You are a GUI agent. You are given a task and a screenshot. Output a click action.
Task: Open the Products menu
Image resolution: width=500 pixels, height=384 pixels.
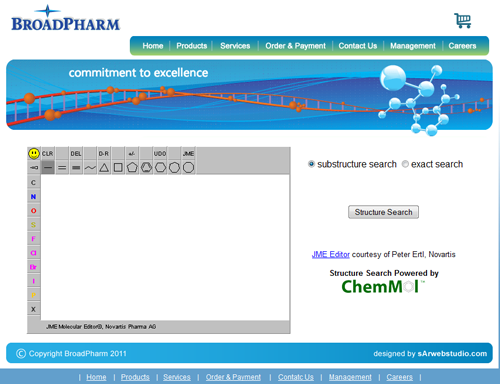click(x=192, y=46)
